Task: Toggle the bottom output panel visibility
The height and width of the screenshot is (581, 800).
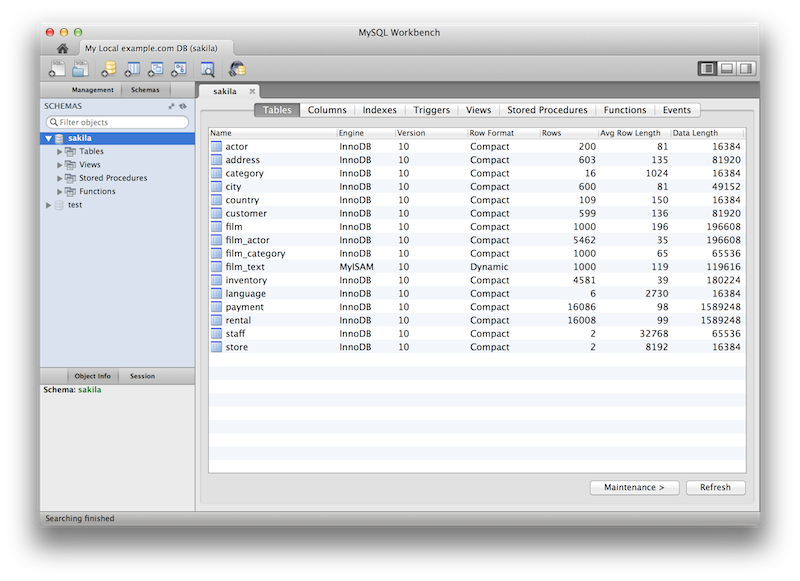Action: point(727,68)
